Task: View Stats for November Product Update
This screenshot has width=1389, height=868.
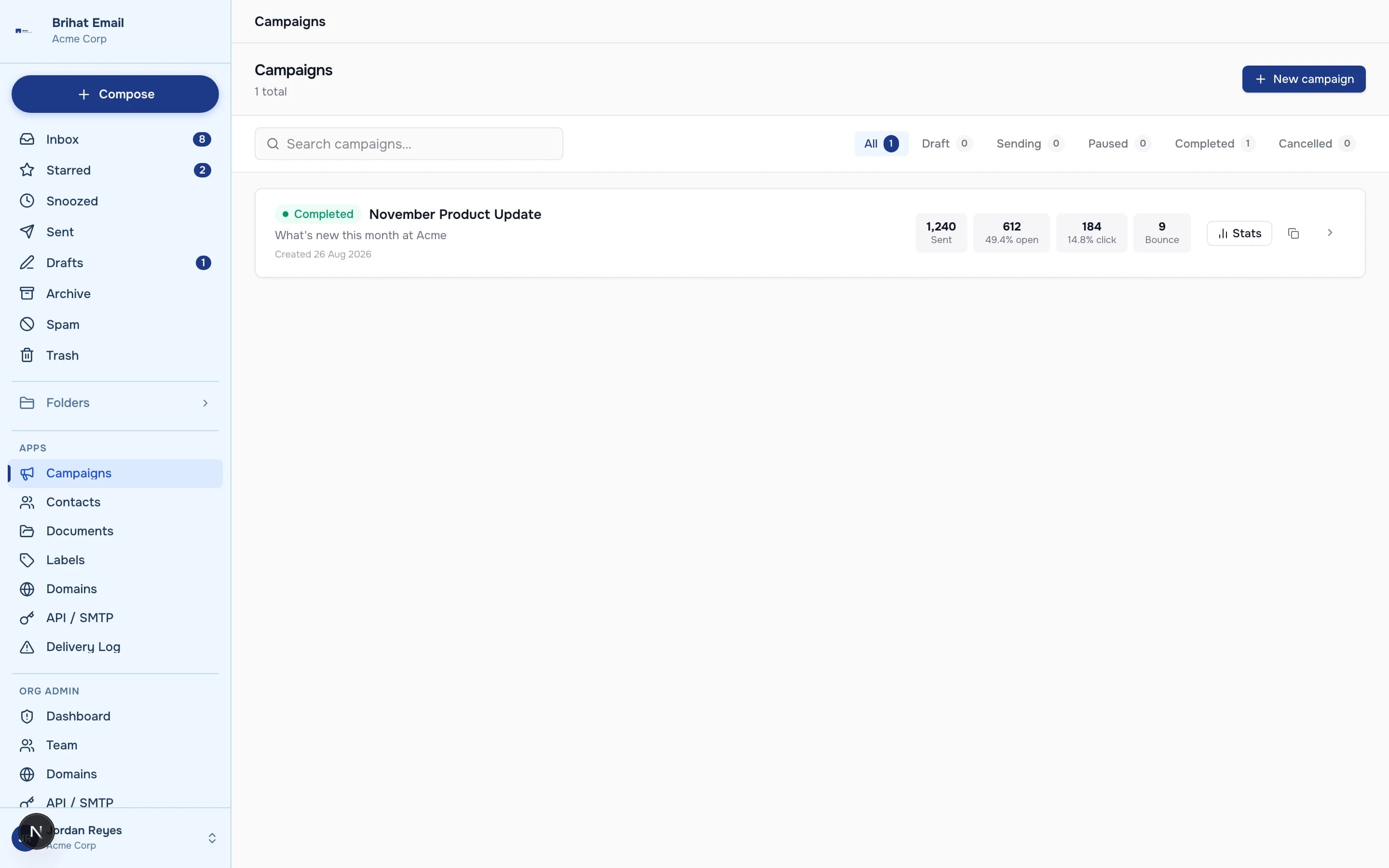Action: pyautogui.click(x=1239, y=233)
